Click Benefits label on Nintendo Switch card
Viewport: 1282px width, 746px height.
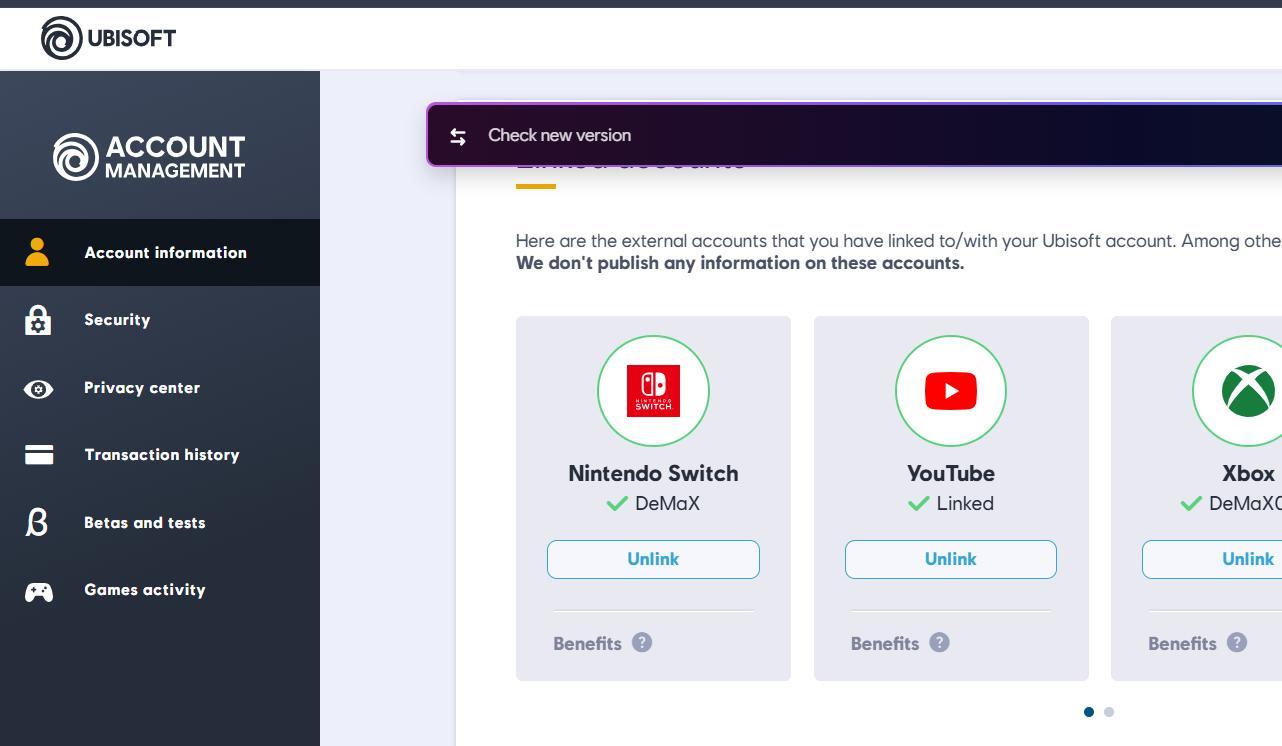coord(587,644)
